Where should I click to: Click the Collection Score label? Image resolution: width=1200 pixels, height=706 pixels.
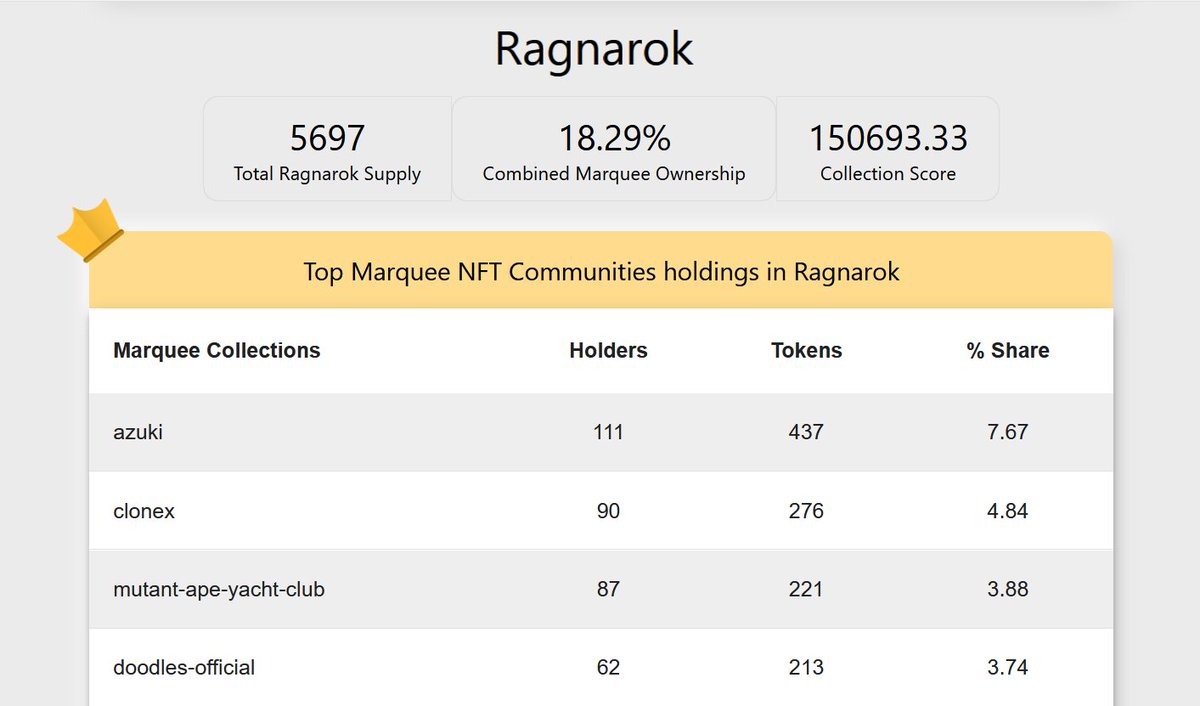888,174
